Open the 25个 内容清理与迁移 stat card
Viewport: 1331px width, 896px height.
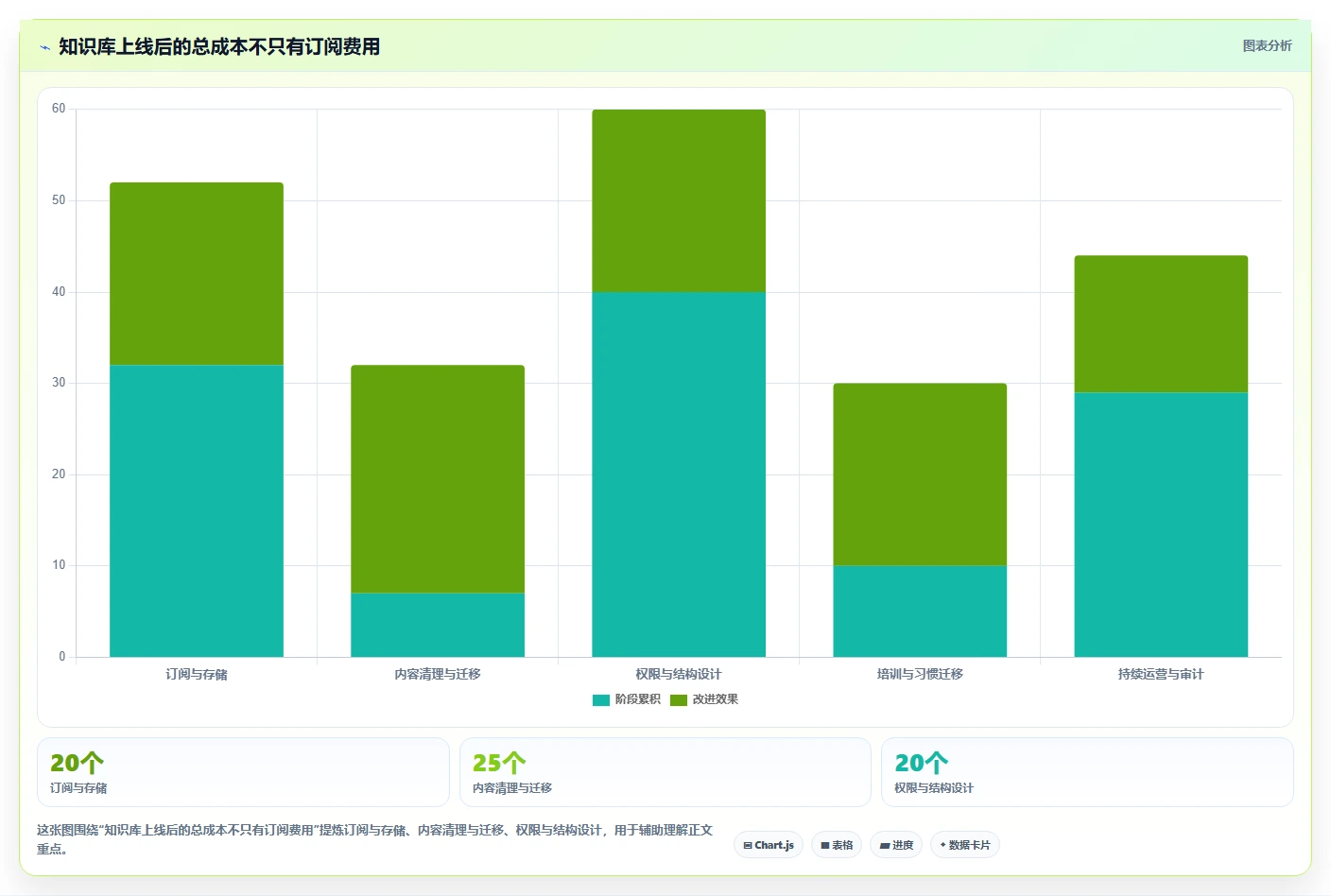[665, 772]
